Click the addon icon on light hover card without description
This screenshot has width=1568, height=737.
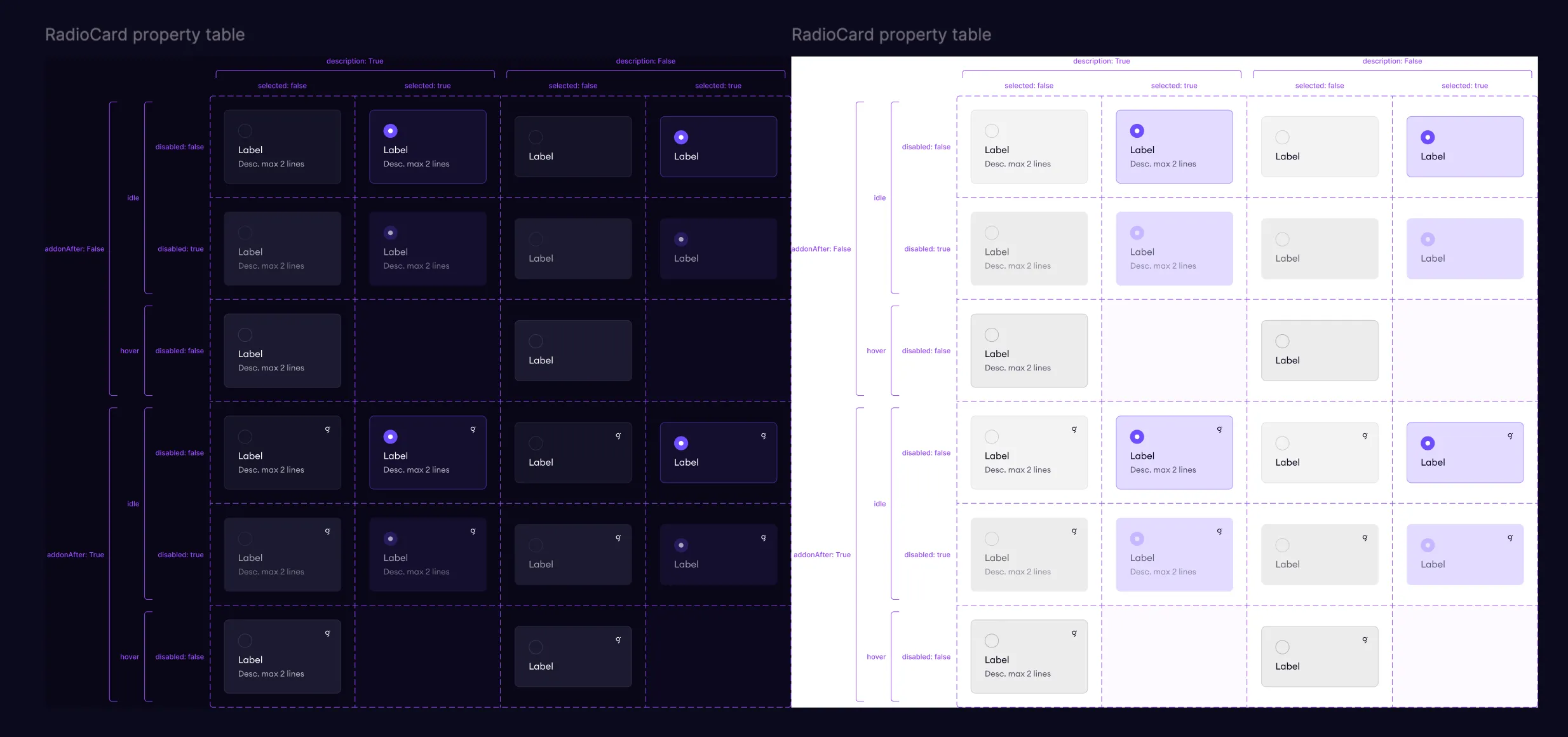pos(1363,639)
